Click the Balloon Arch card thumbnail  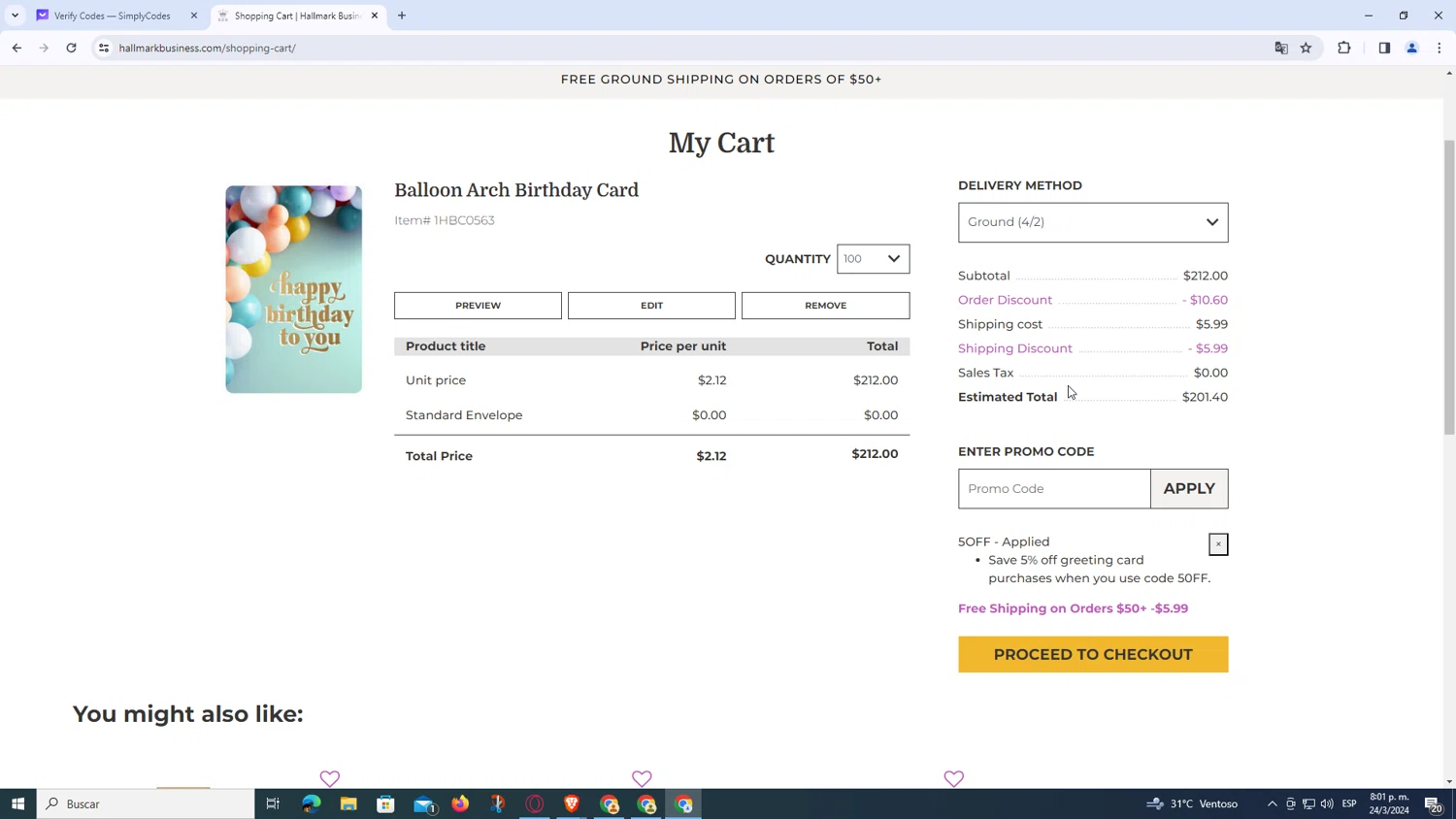(294, 289)
